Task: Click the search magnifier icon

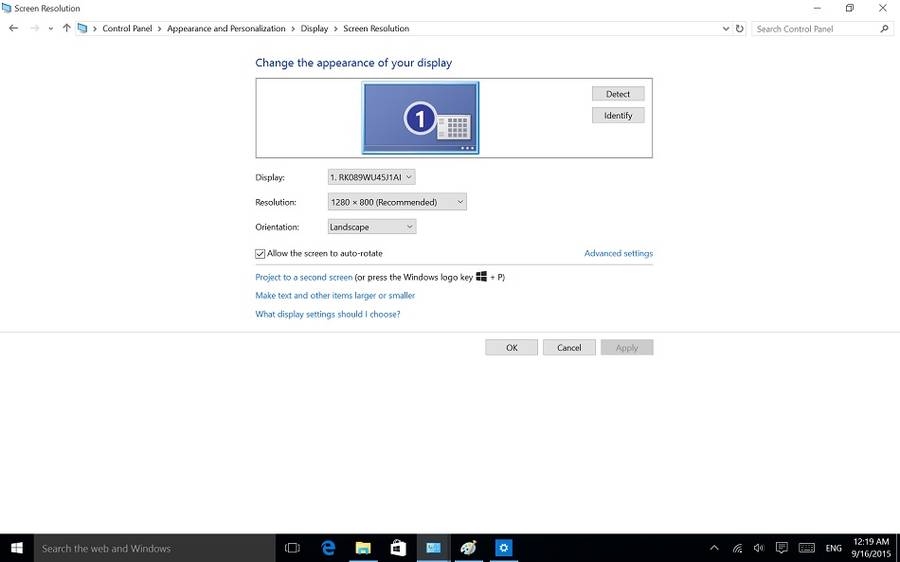Action: click(x=884, y=29)
